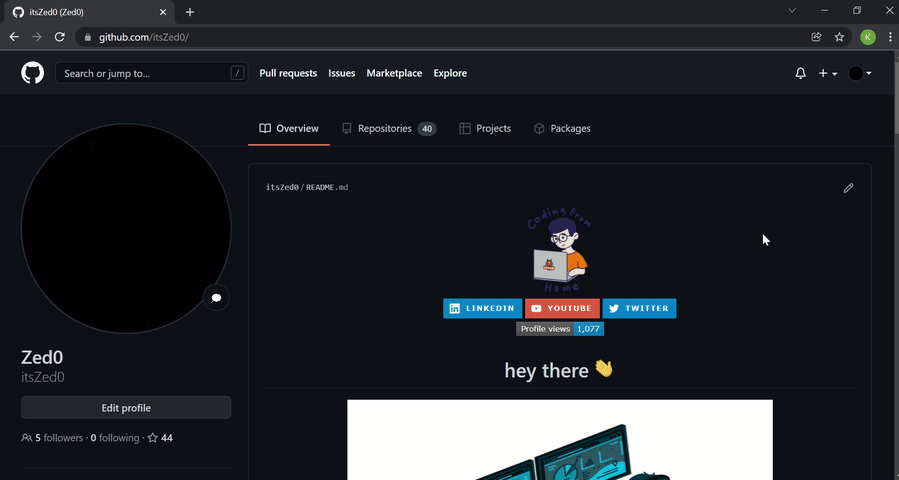Open the YouTube badge

pos(562,309)
